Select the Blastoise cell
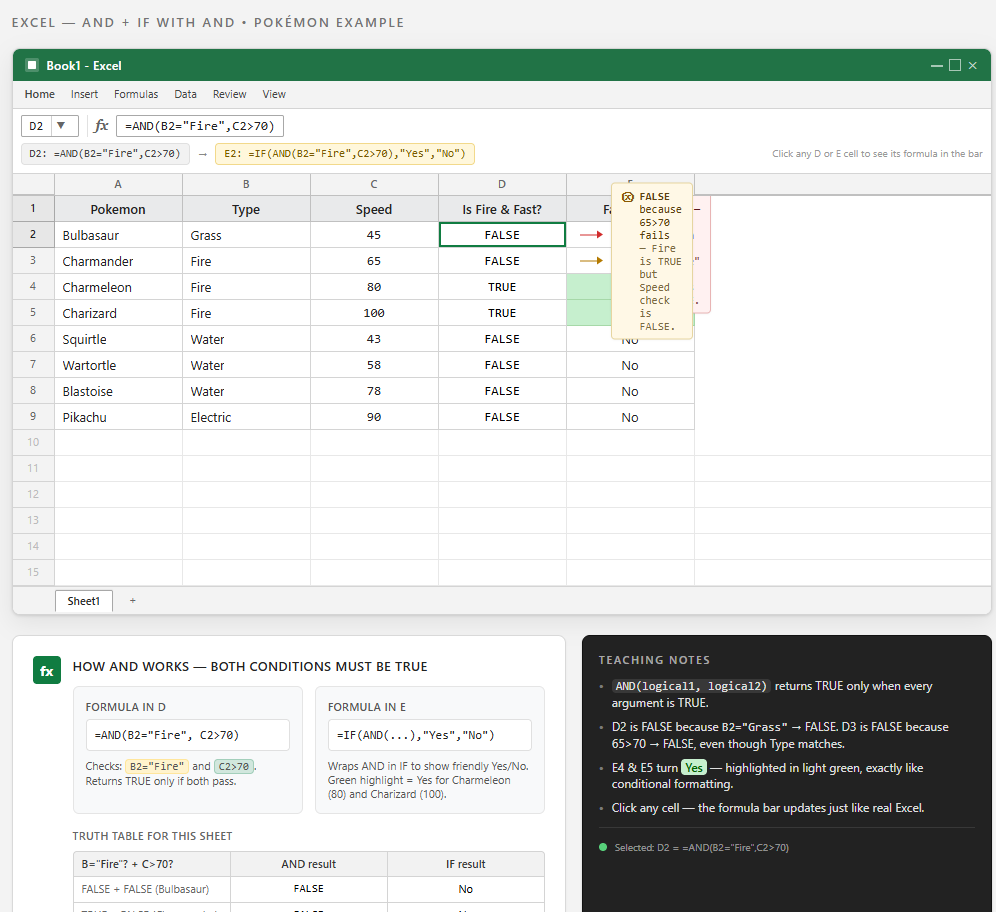The height and width of the screenshot is (912, 996). coord(118,391)
